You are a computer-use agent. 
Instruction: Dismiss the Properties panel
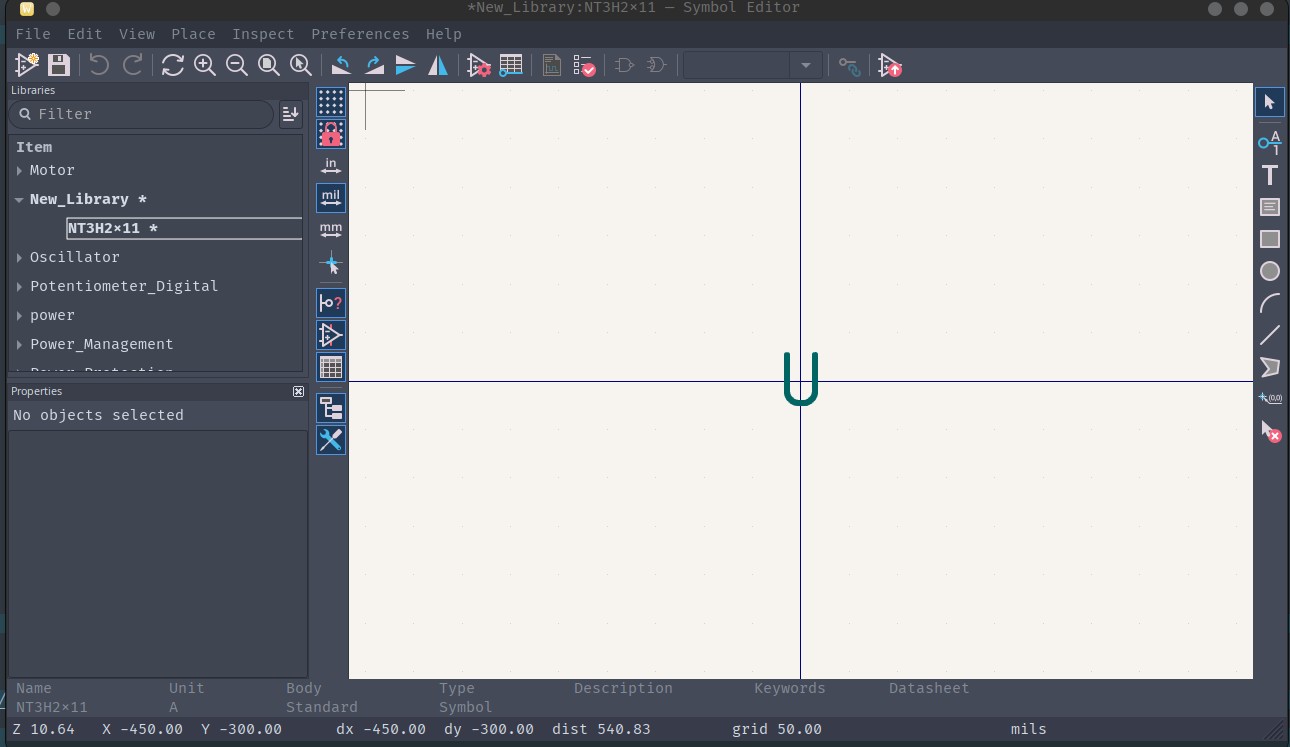(x=298, y=391)
